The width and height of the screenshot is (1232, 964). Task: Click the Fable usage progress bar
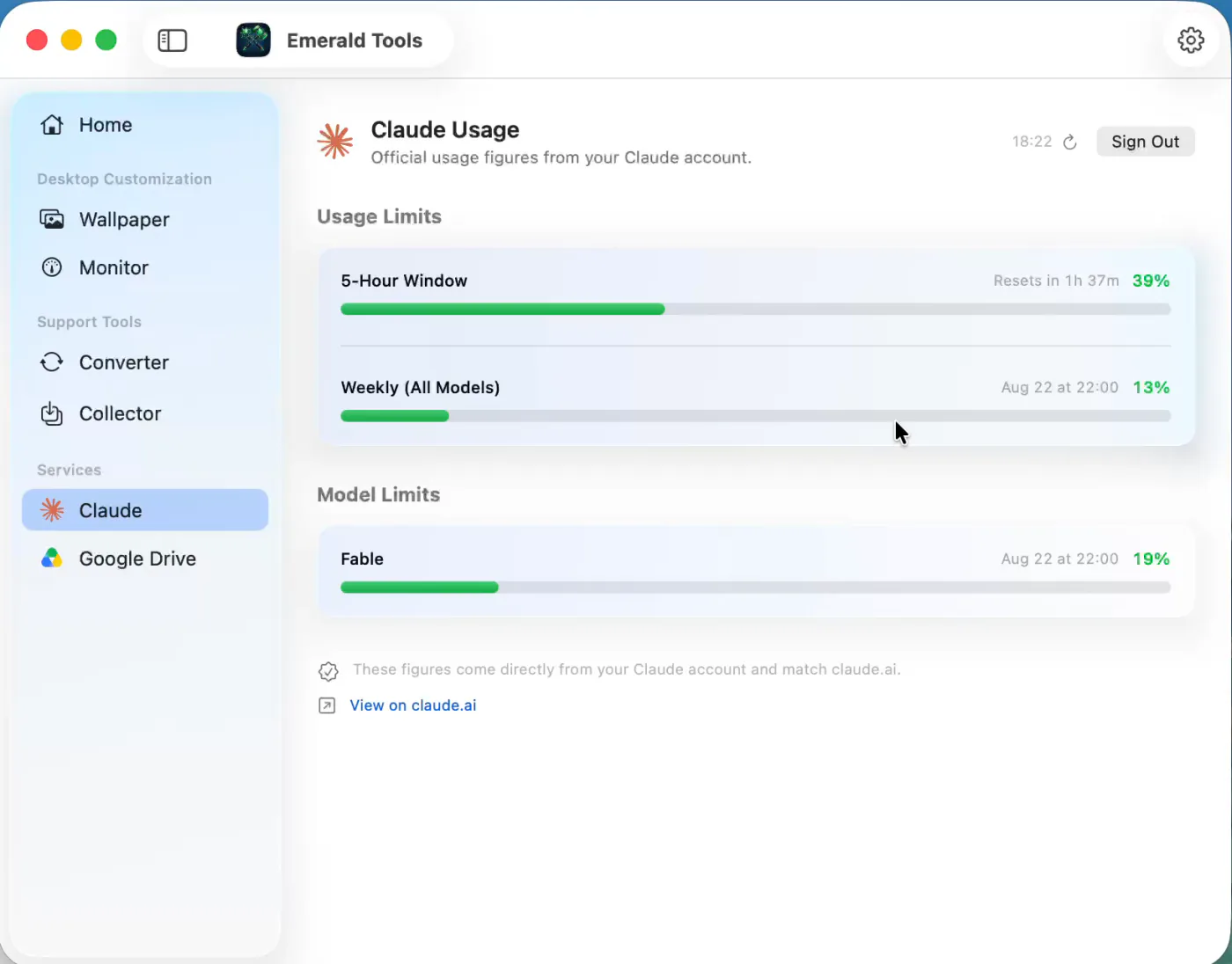(x=755, y=588)
